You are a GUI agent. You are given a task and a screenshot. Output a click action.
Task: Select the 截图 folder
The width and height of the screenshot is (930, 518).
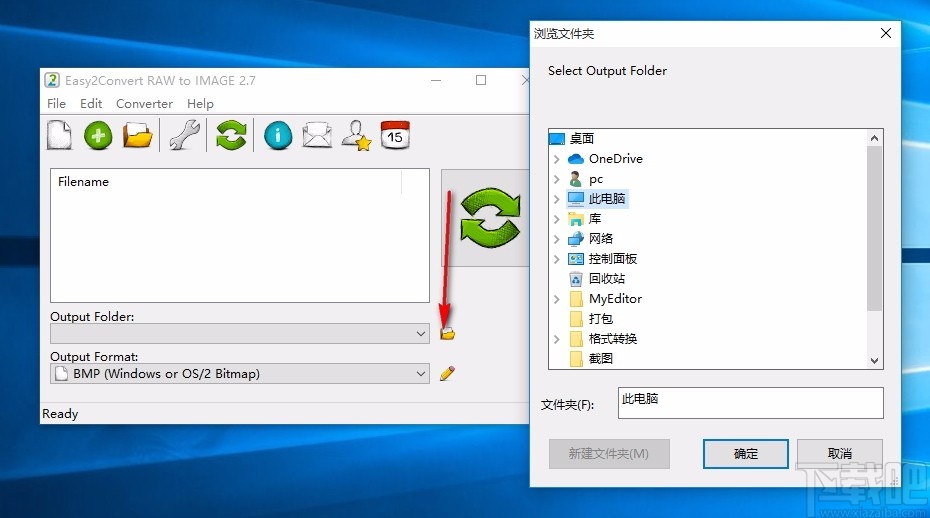coord(601,359)
